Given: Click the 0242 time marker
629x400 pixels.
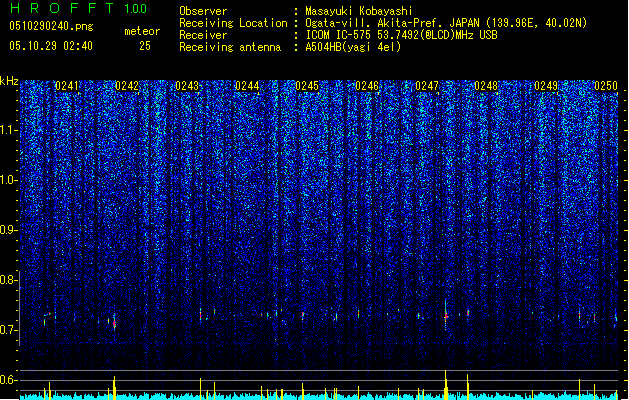Looking at the screenshot, I should (x=127, y=86).
